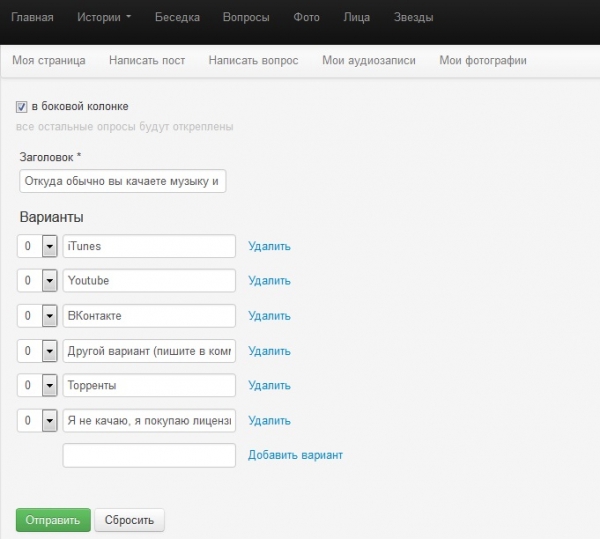
Task: Open the Фото section
Action: pos(306,17)
